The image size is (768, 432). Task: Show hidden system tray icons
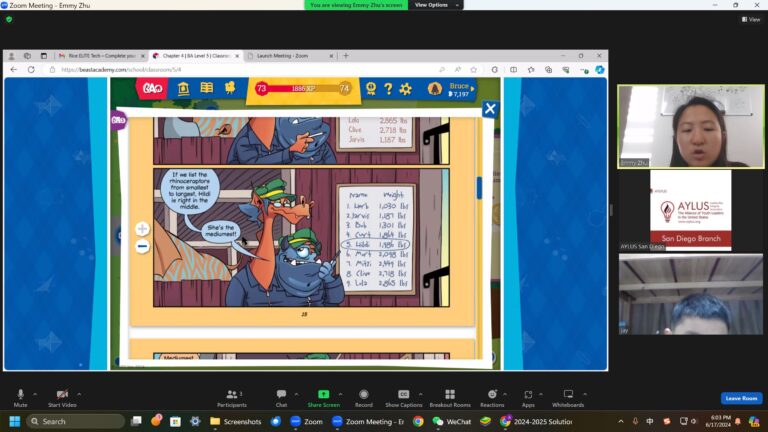(x=621, y=421)
